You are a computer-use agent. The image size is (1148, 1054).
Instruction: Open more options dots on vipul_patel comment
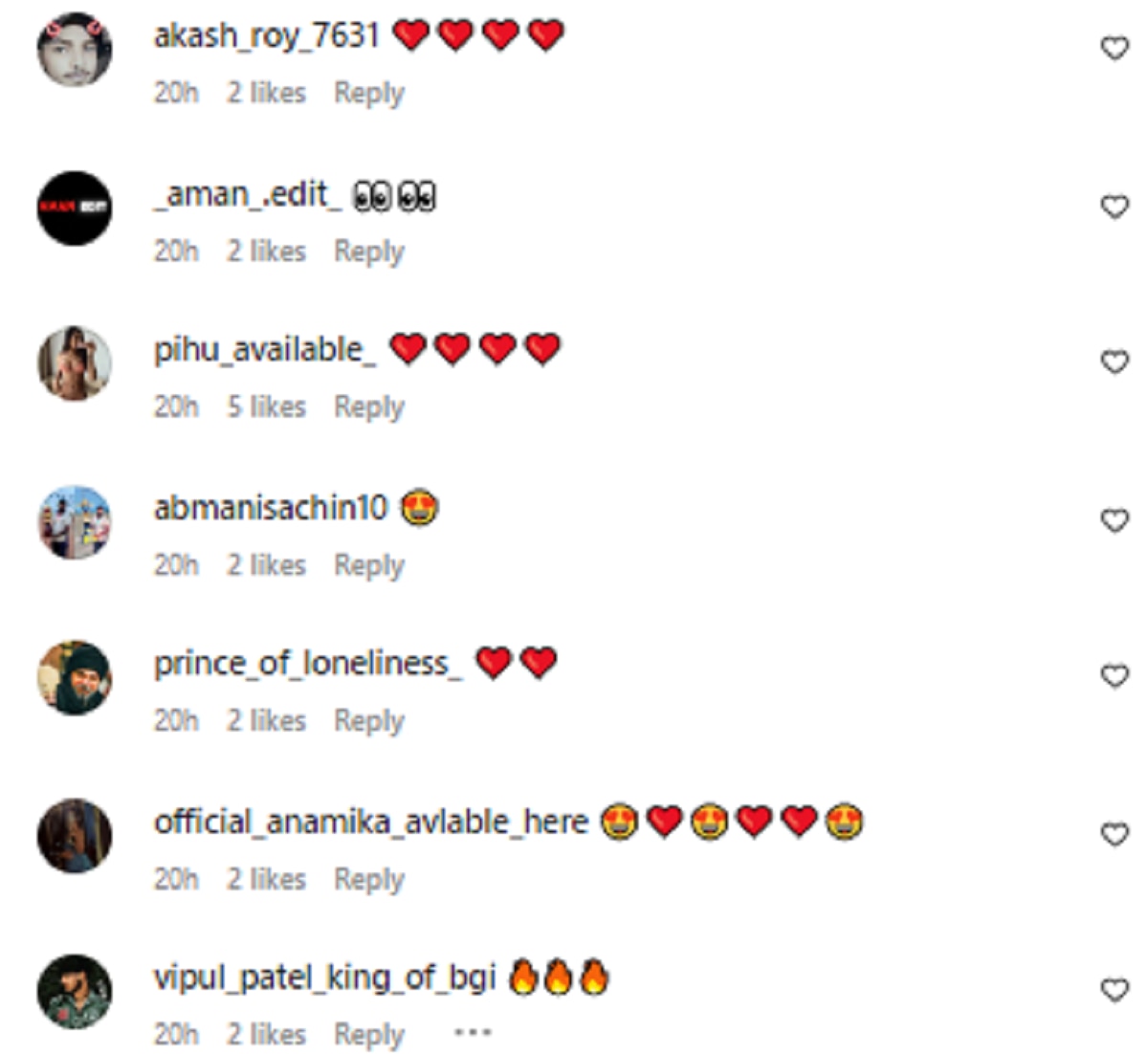click(x=473, y=1033)
